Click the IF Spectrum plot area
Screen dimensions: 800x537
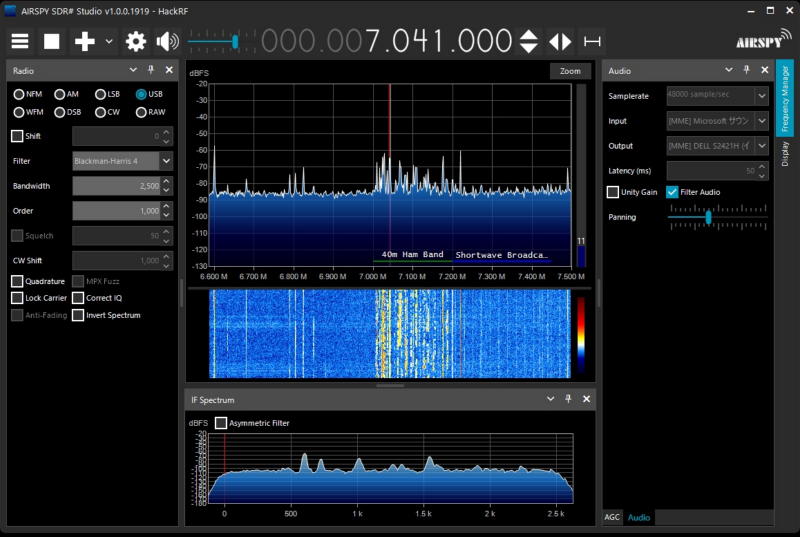390,469
